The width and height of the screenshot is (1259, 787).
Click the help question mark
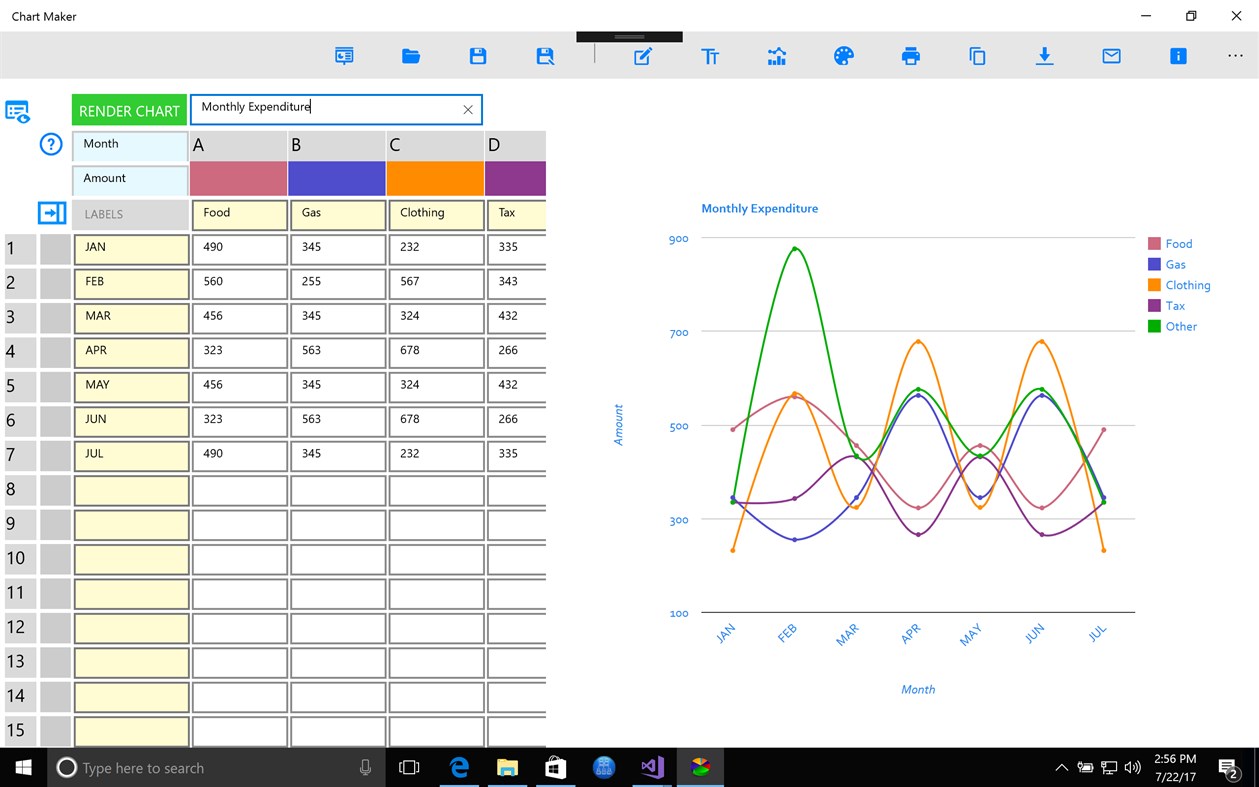(50, 144)
